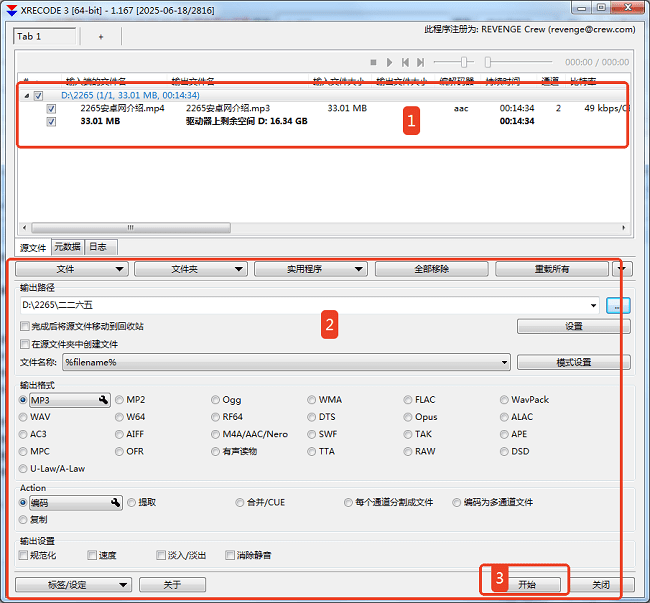Open MP3 encoder settings wrench icon
Viewport: 650px width, 603px height.
coord(103,400)
